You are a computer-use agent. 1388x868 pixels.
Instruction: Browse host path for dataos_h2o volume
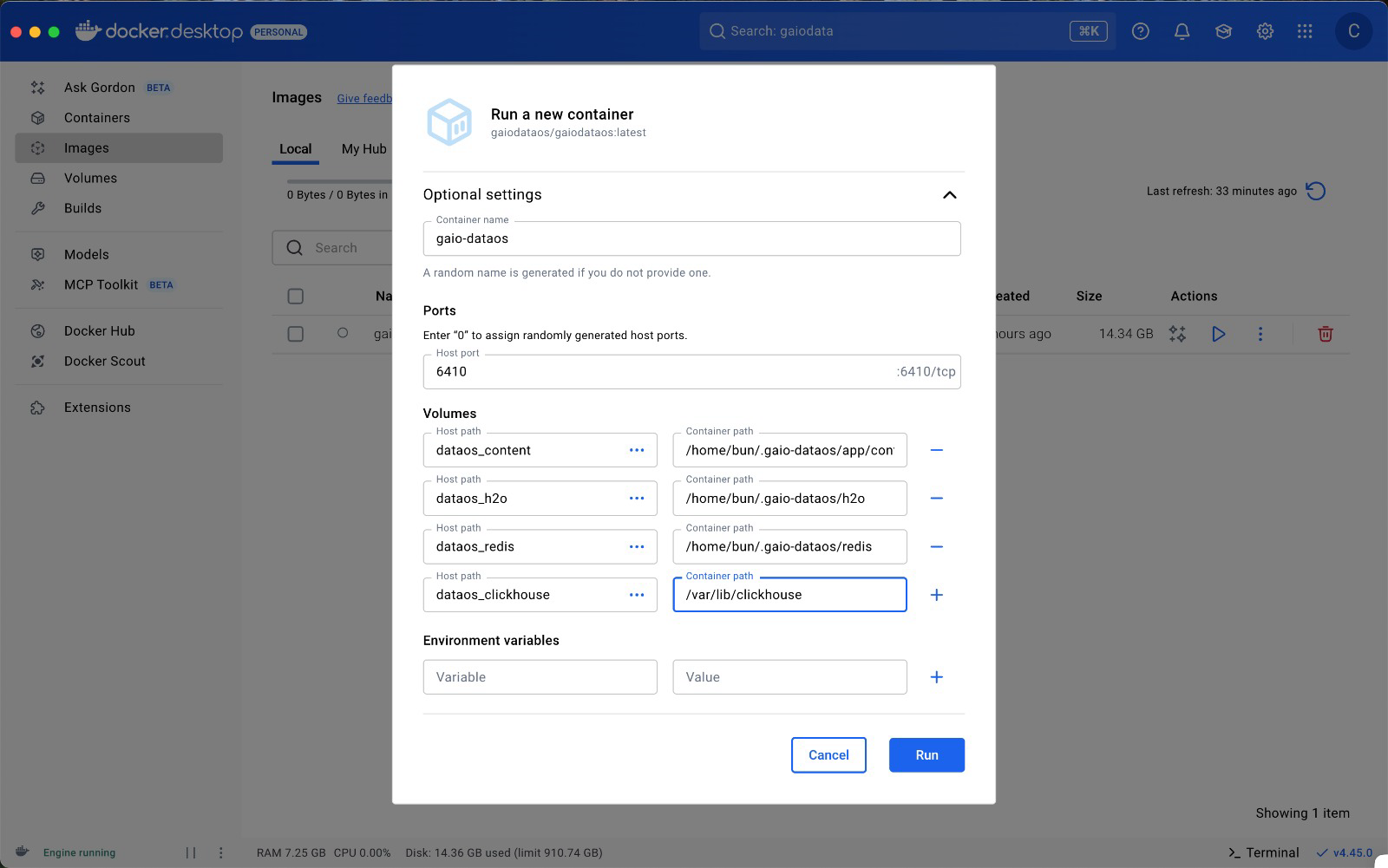click(636, 499)
